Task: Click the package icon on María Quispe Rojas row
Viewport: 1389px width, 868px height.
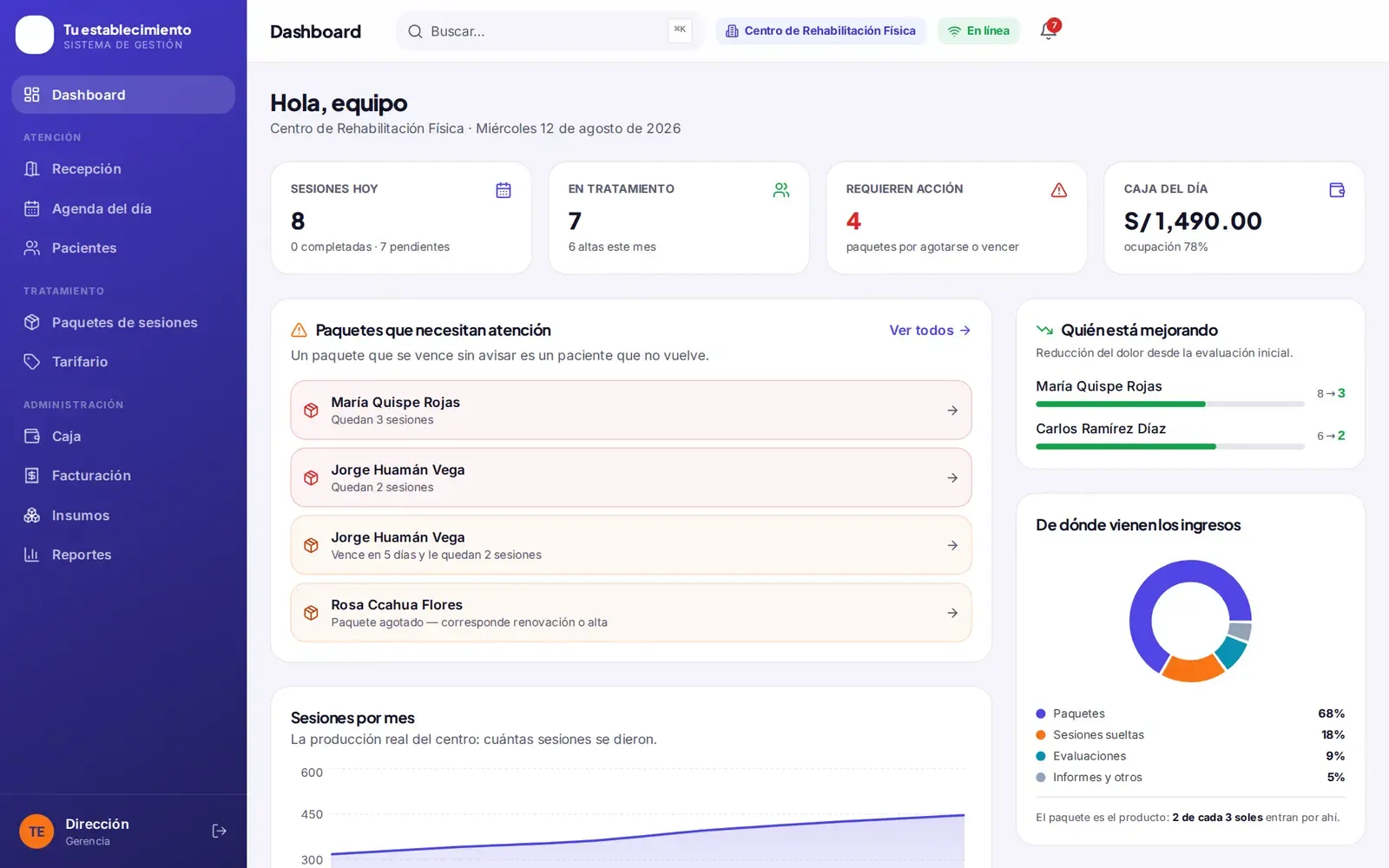Action: coord(311,411)
